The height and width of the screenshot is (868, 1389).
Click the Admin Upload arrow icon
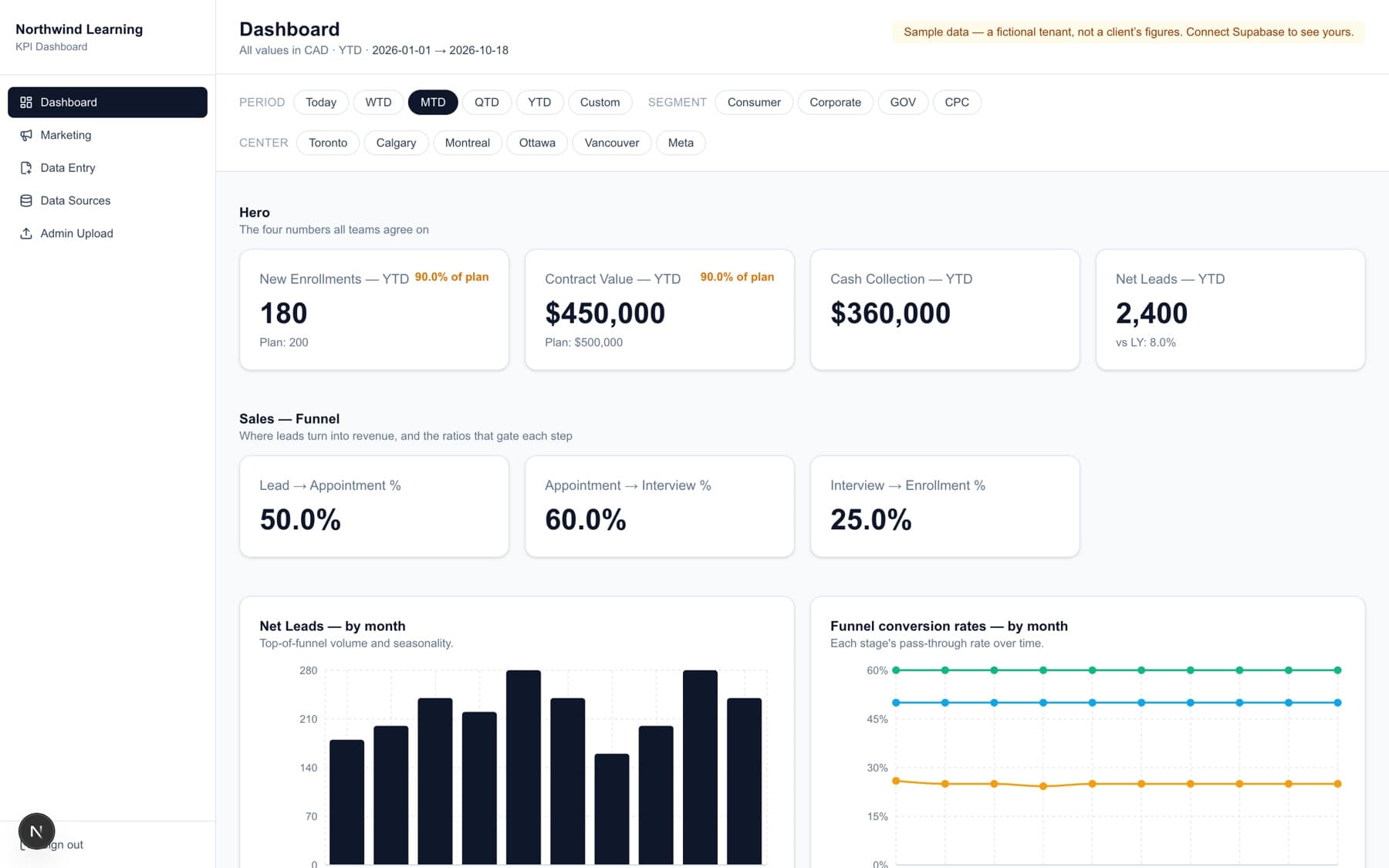(x=26, y=233)
